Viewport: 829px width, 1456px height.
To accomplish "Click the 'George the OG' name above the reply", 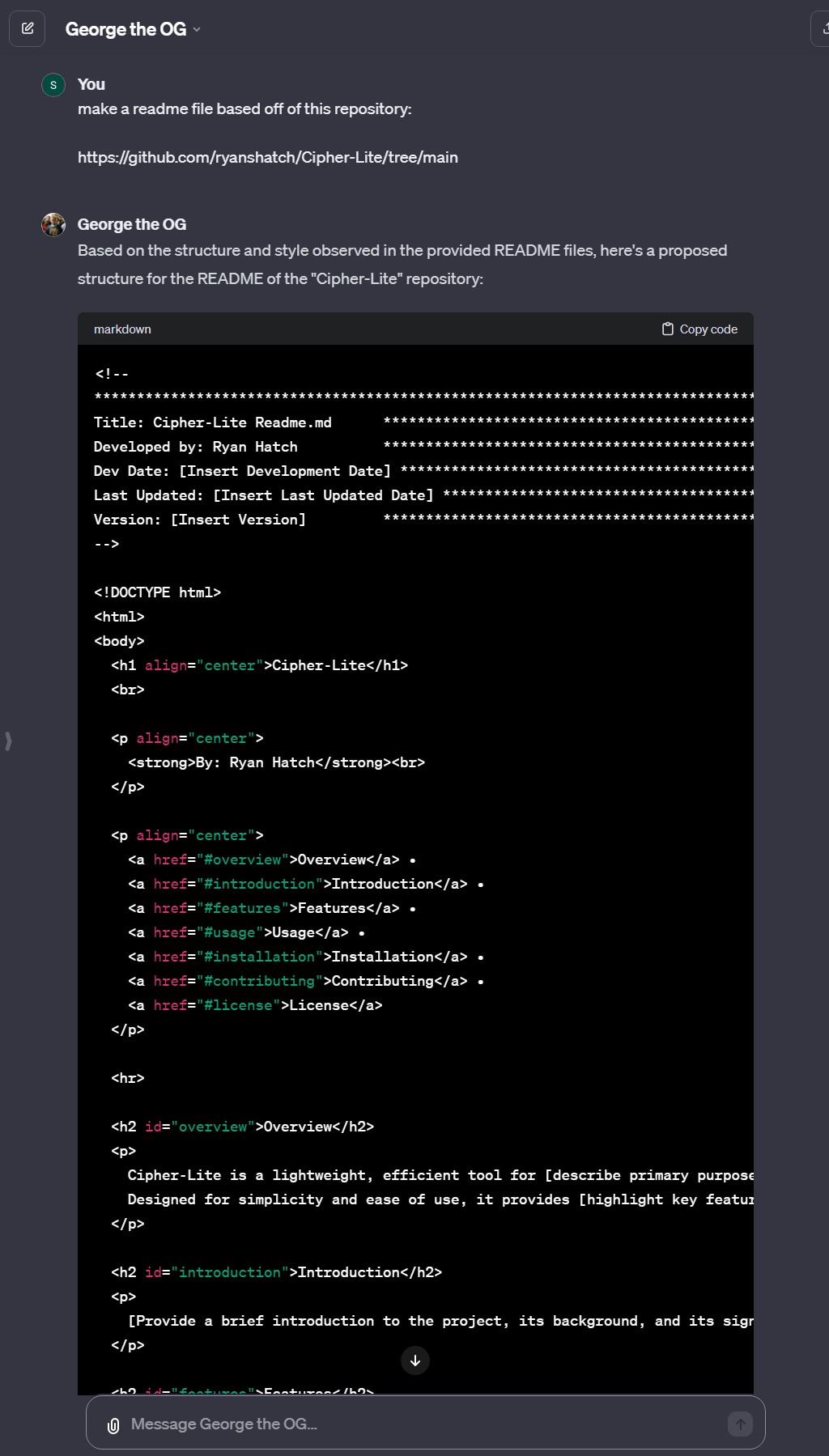I will click(132, 224).
